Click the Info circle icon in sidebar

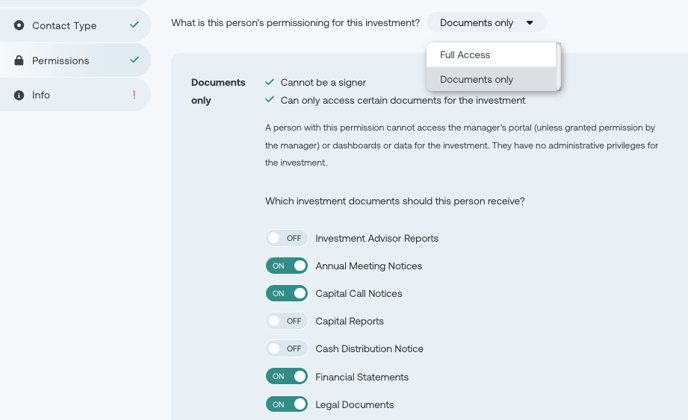19,95
